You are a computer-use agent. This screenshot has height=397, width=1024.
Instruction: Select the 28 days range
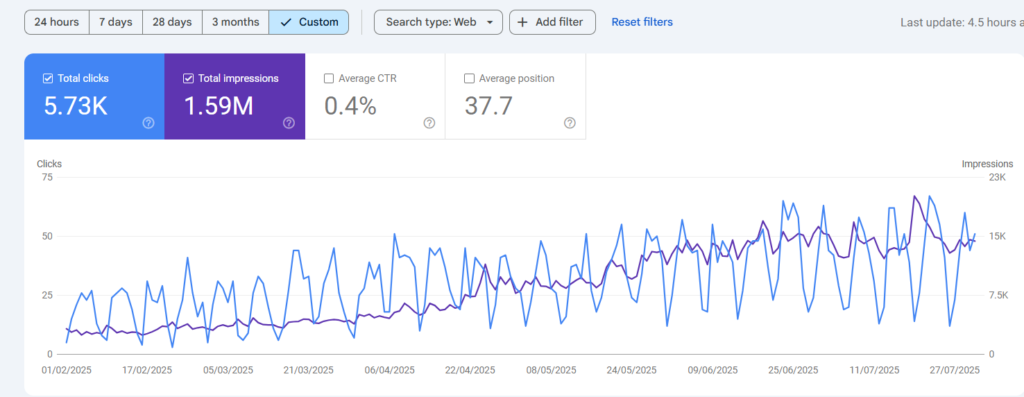click(x=172, y=22)
